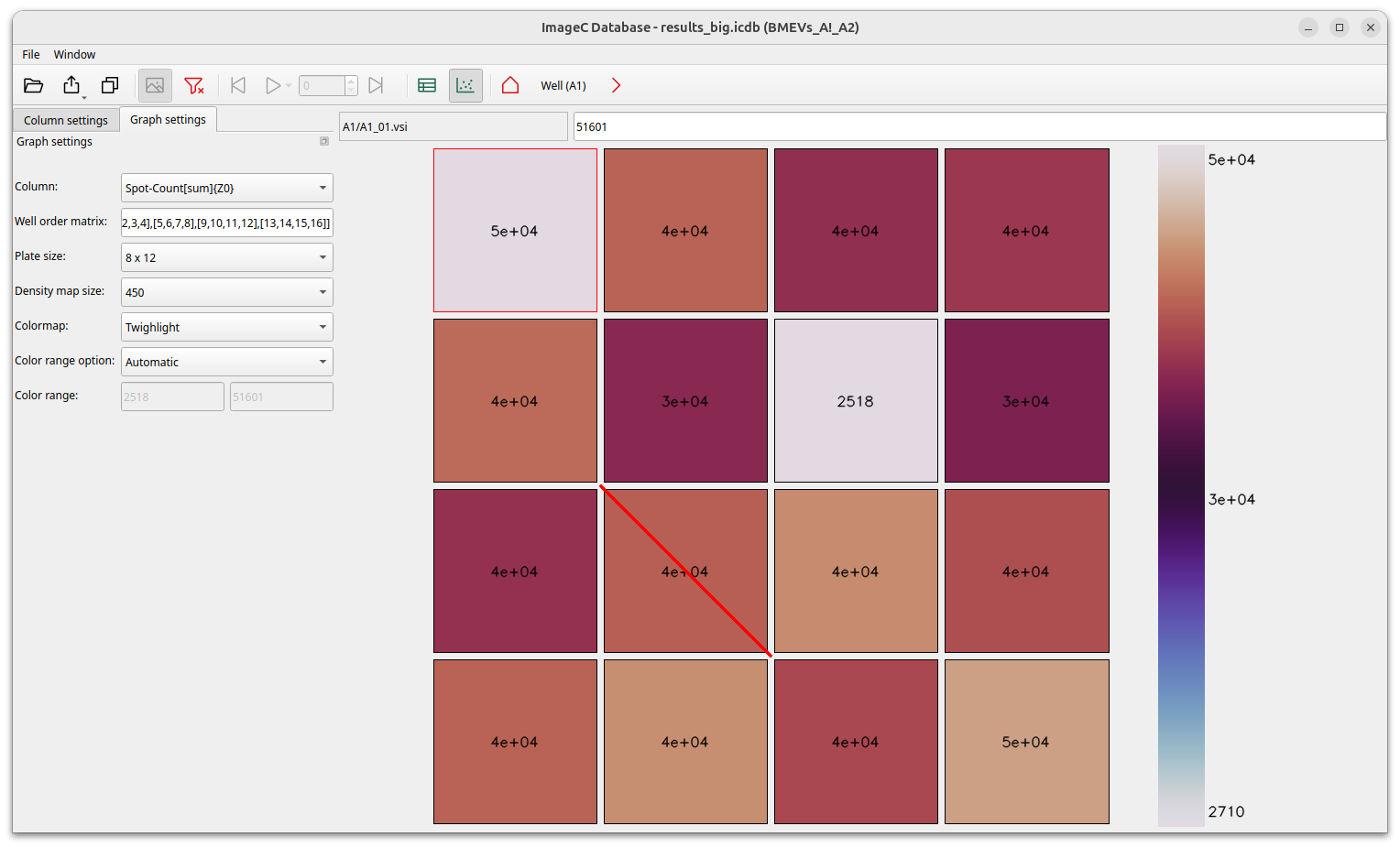Go home with red house icon
Image resolution: width=1400 pixels, height=848 pixels.
[x=510, y=85]
